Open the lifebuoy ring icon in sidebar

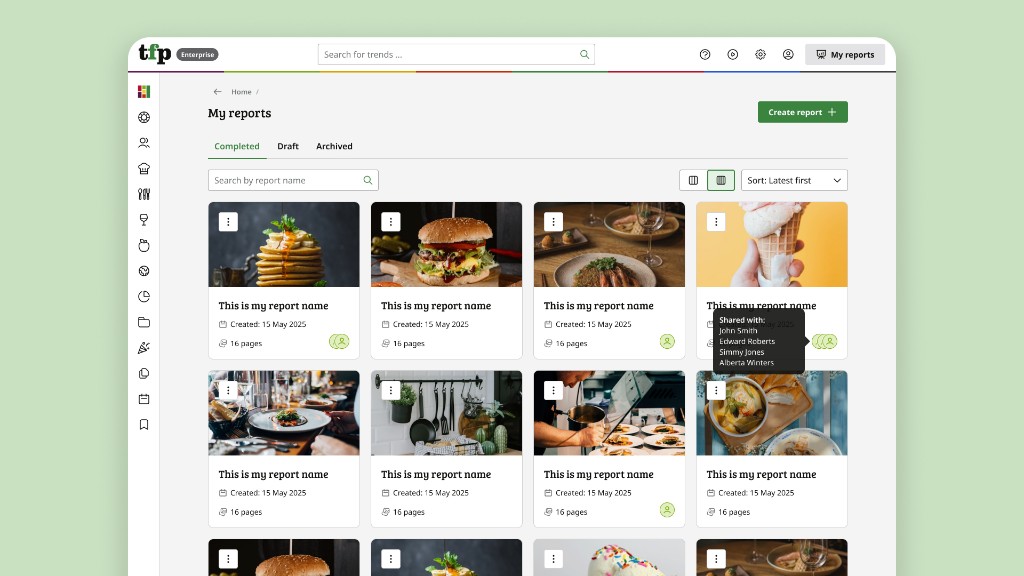144,118
